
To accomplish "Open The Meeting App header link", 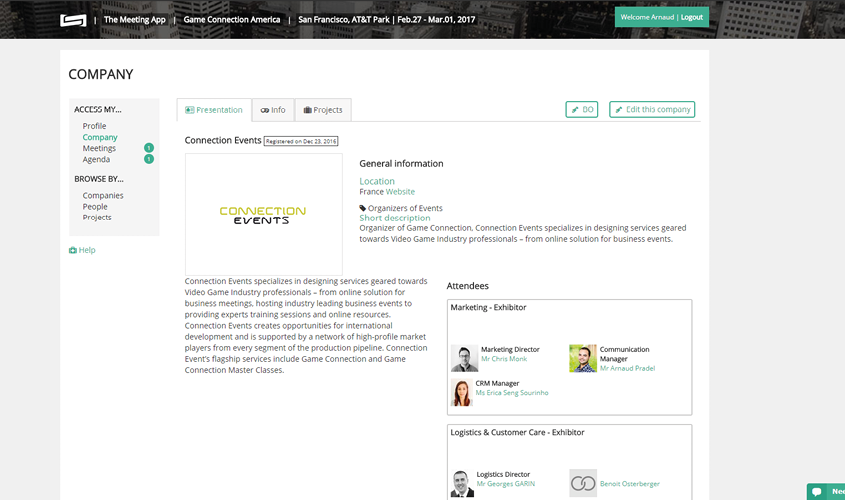I will pos(135,20).
